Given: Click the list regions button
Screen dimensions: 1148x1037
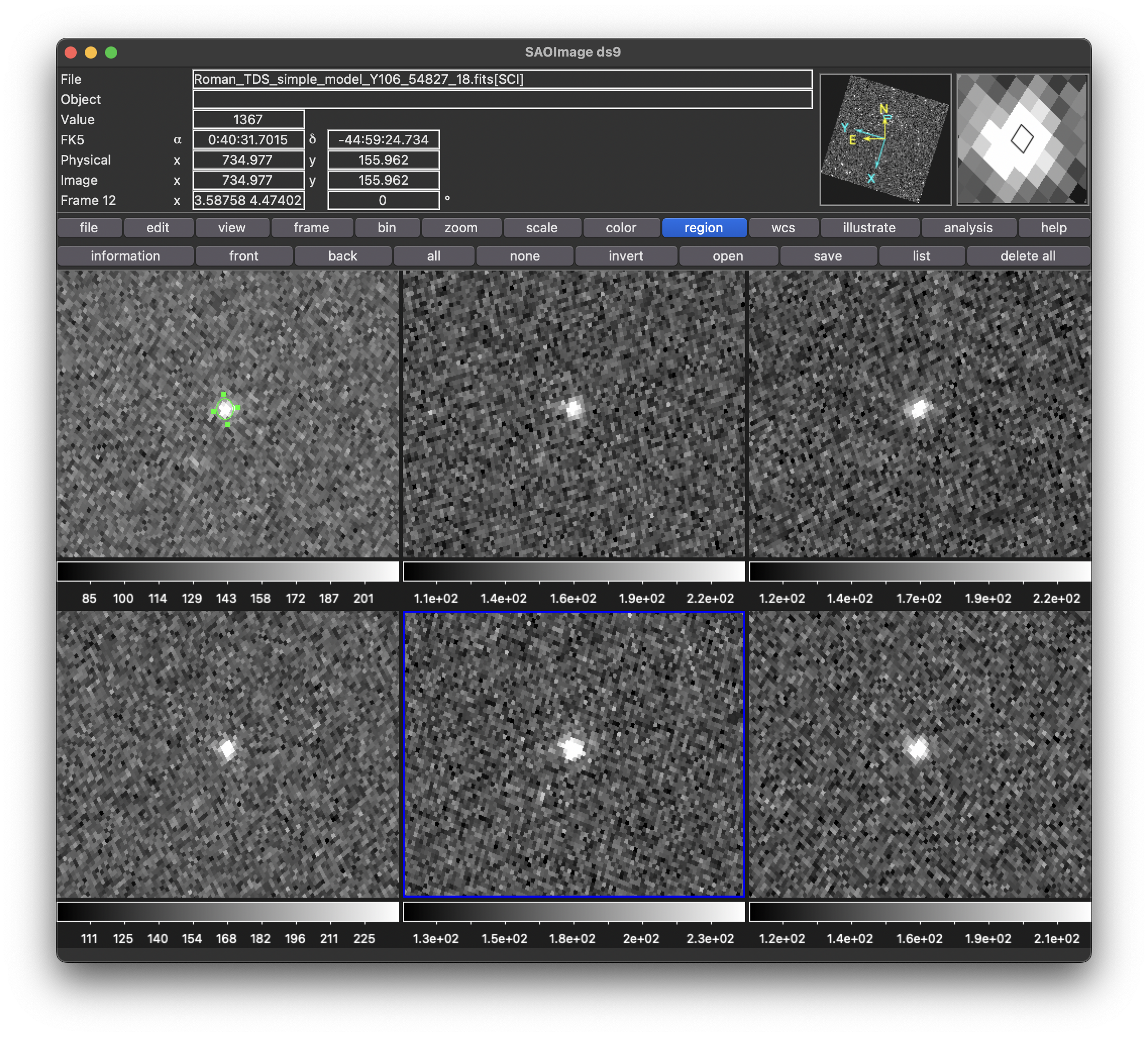Looking at the screenshot, I should tap(921, 255).
